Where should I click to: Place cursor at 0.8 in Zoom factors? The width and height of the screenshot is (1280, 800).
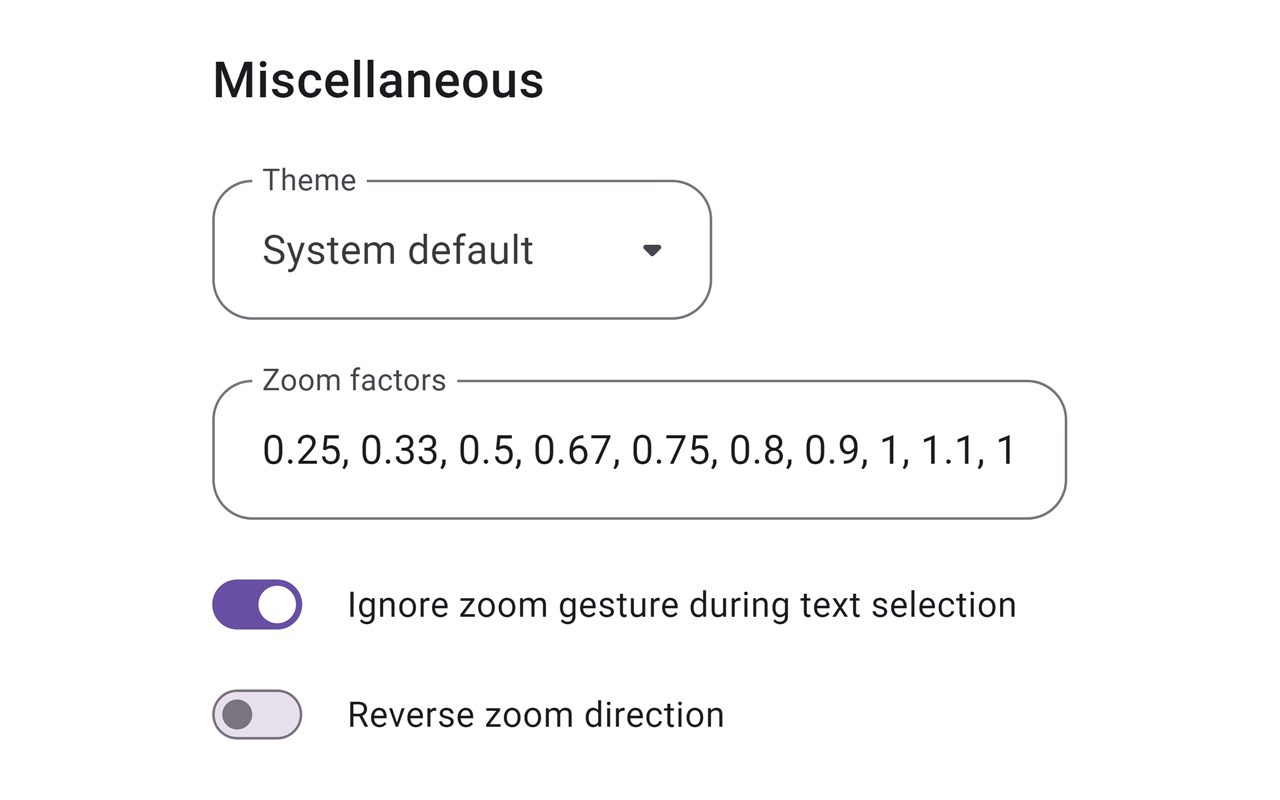[757, 450]
